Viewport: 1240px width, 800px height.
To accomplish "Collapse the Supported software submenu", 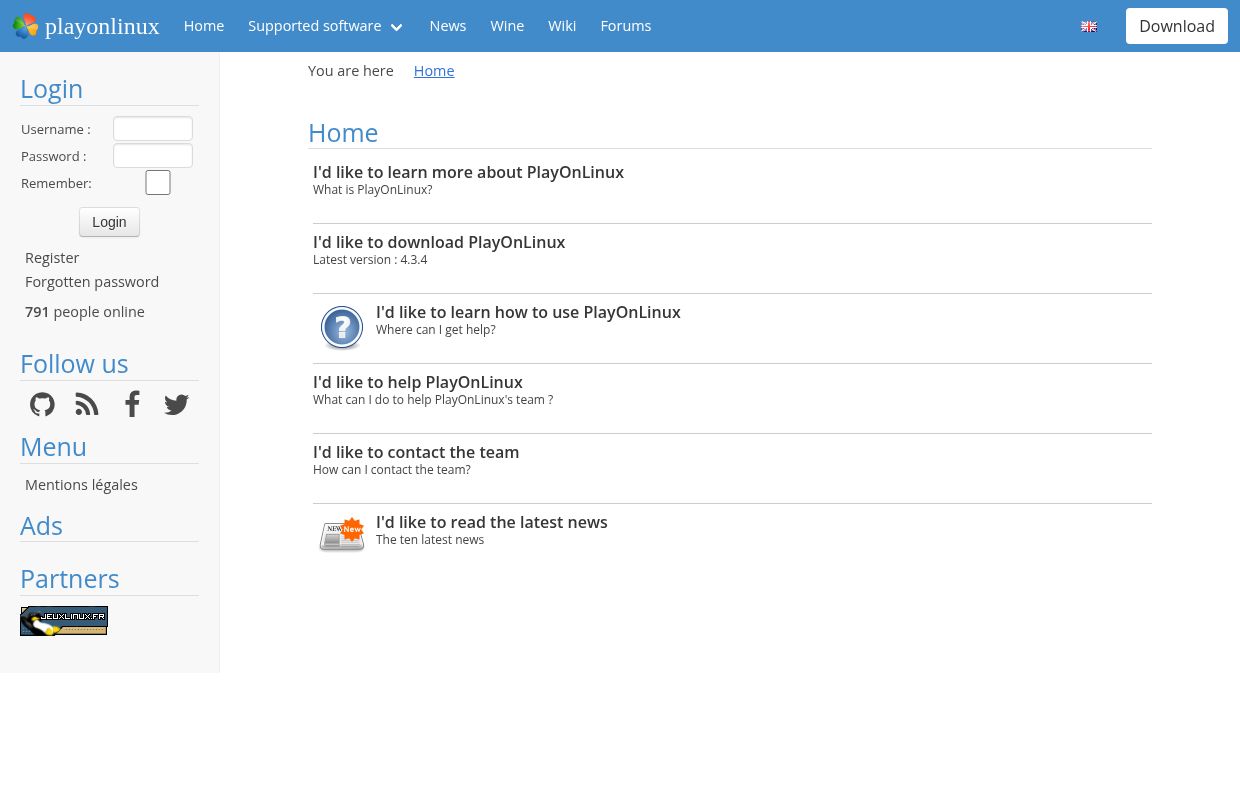I will point(396,27).
